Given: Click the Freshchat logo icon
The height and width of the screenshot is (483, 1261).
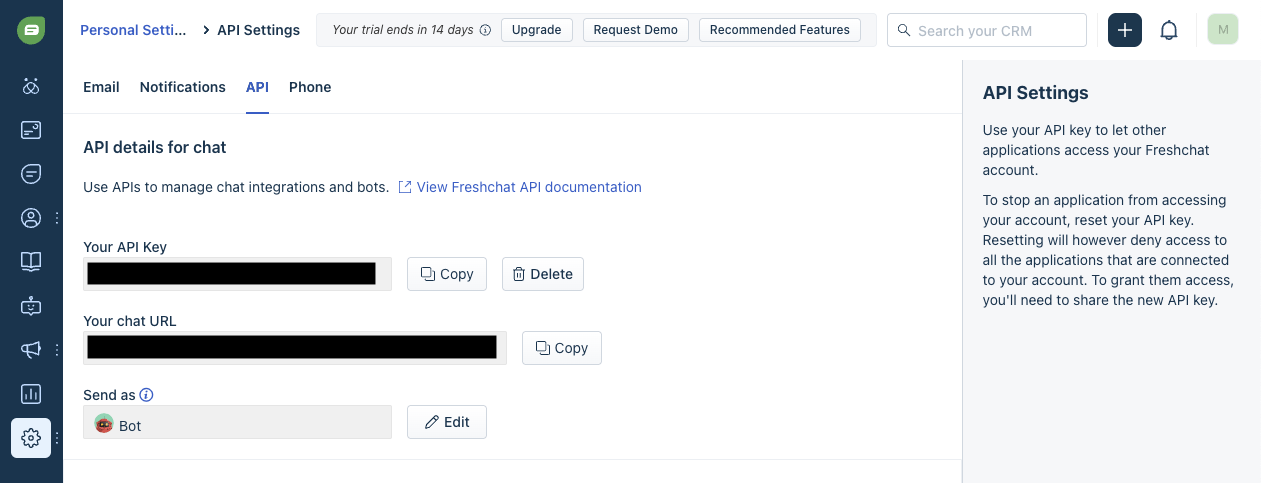Looking at the screenshot, I should pyautogui.click(x=31, y=30).
